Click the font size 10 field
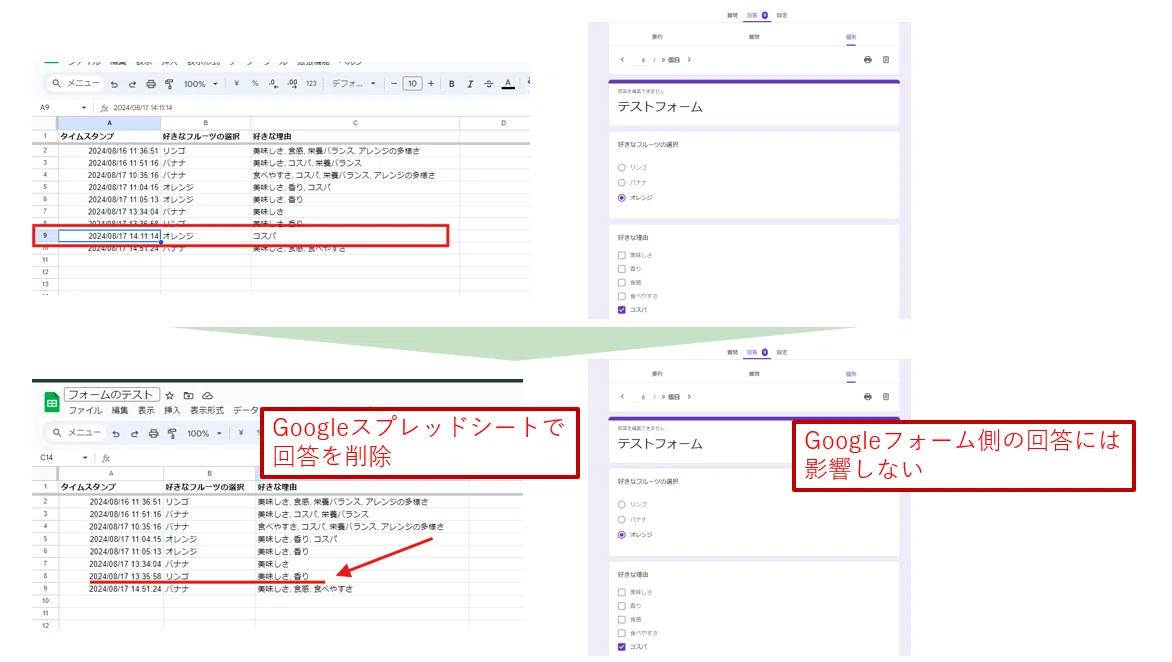The height and width of the screenshot is (662, 1172). 413,84
